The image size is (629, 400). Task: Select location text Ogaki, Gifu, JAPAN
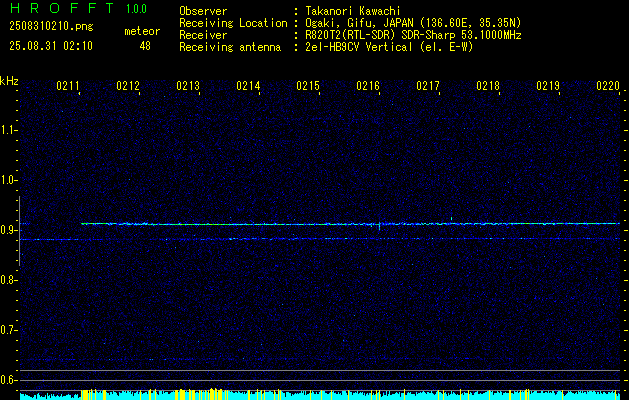coord(357,23)
